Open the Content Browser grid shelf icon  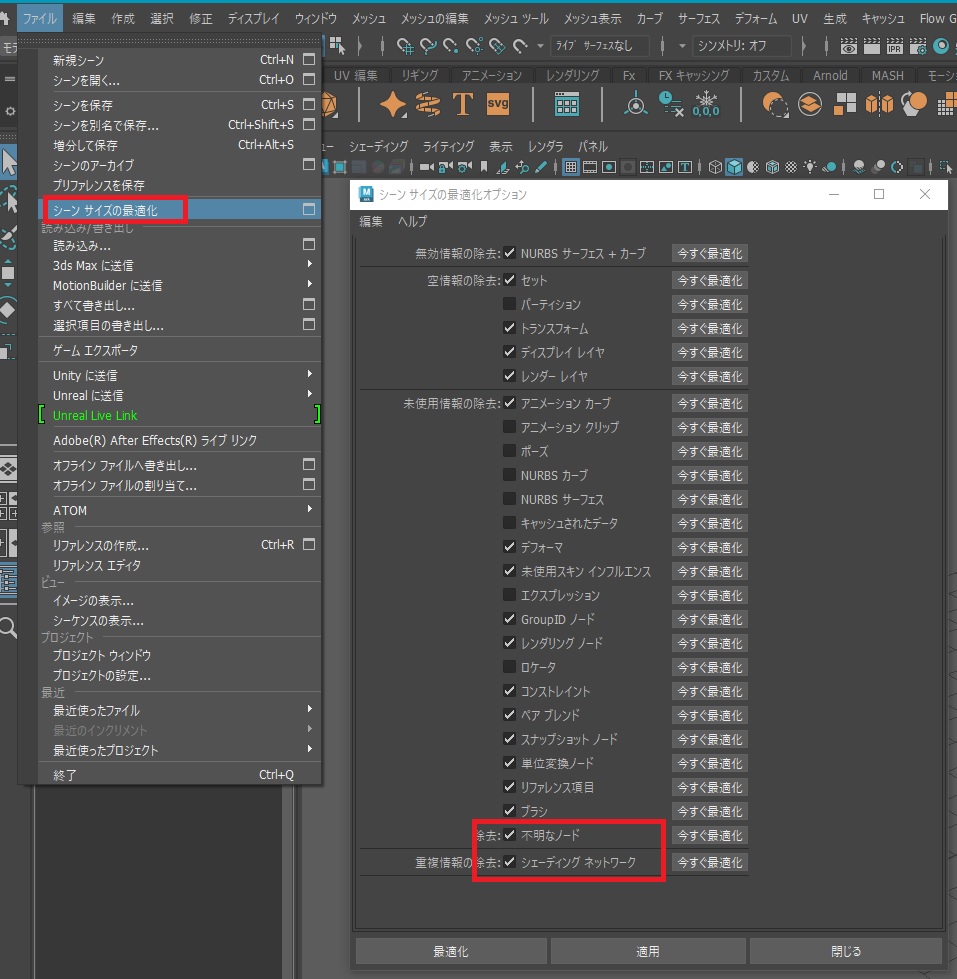click(x=566, y=104)
